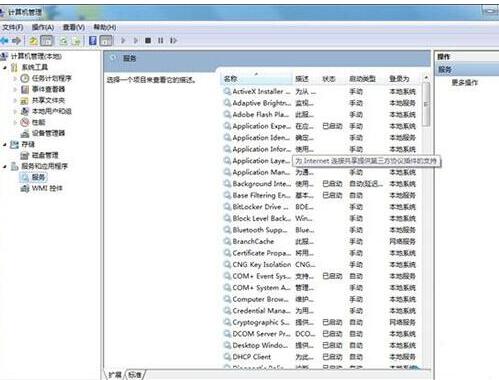Click the services list vertical scrollbar thumb
The image size is (499, 380).
(x=426, y=104)
